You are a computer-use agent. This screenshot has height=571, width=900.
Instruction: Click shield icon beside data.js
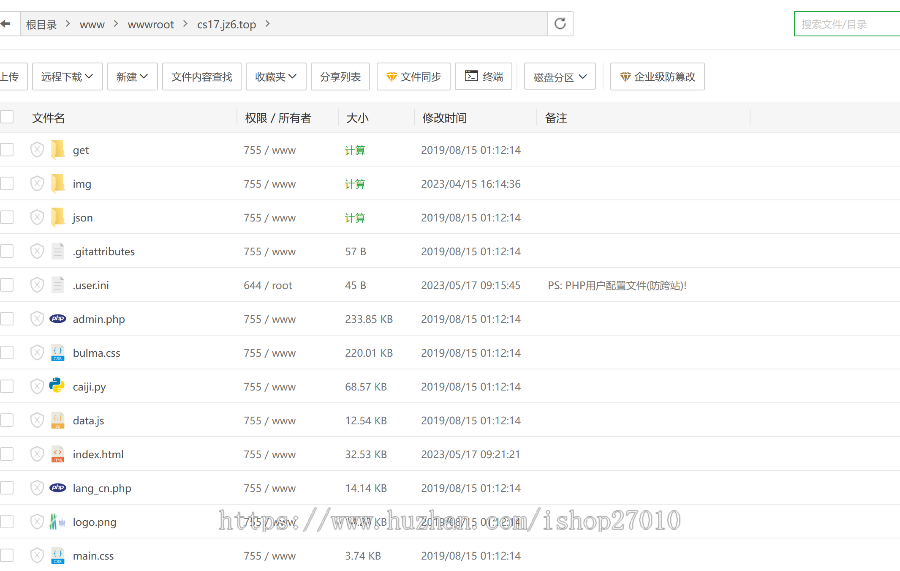pos(37,421)
